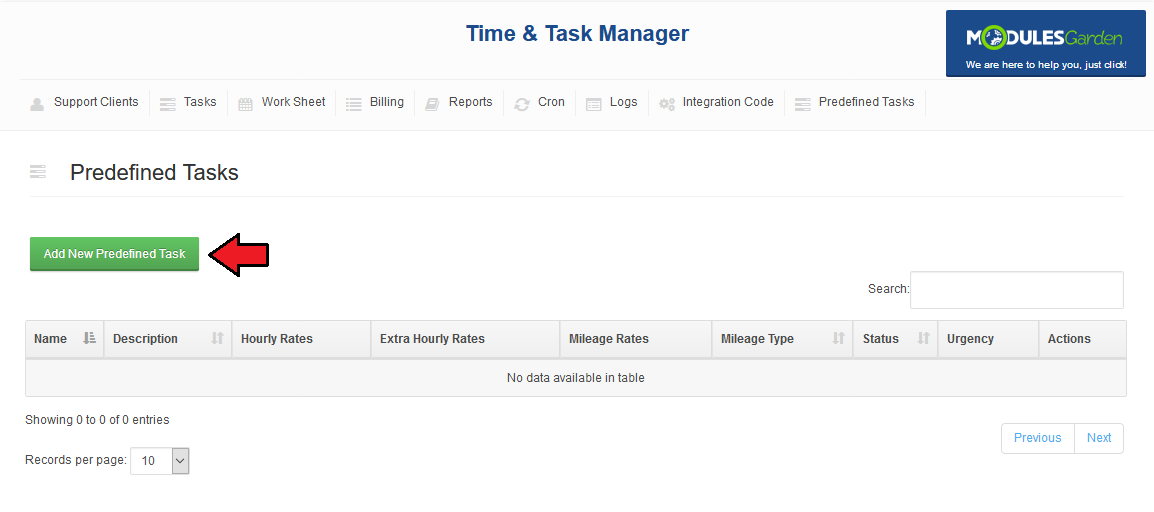Click the Mileage Rates column header
1154x512 pixels.
(636, 339)
